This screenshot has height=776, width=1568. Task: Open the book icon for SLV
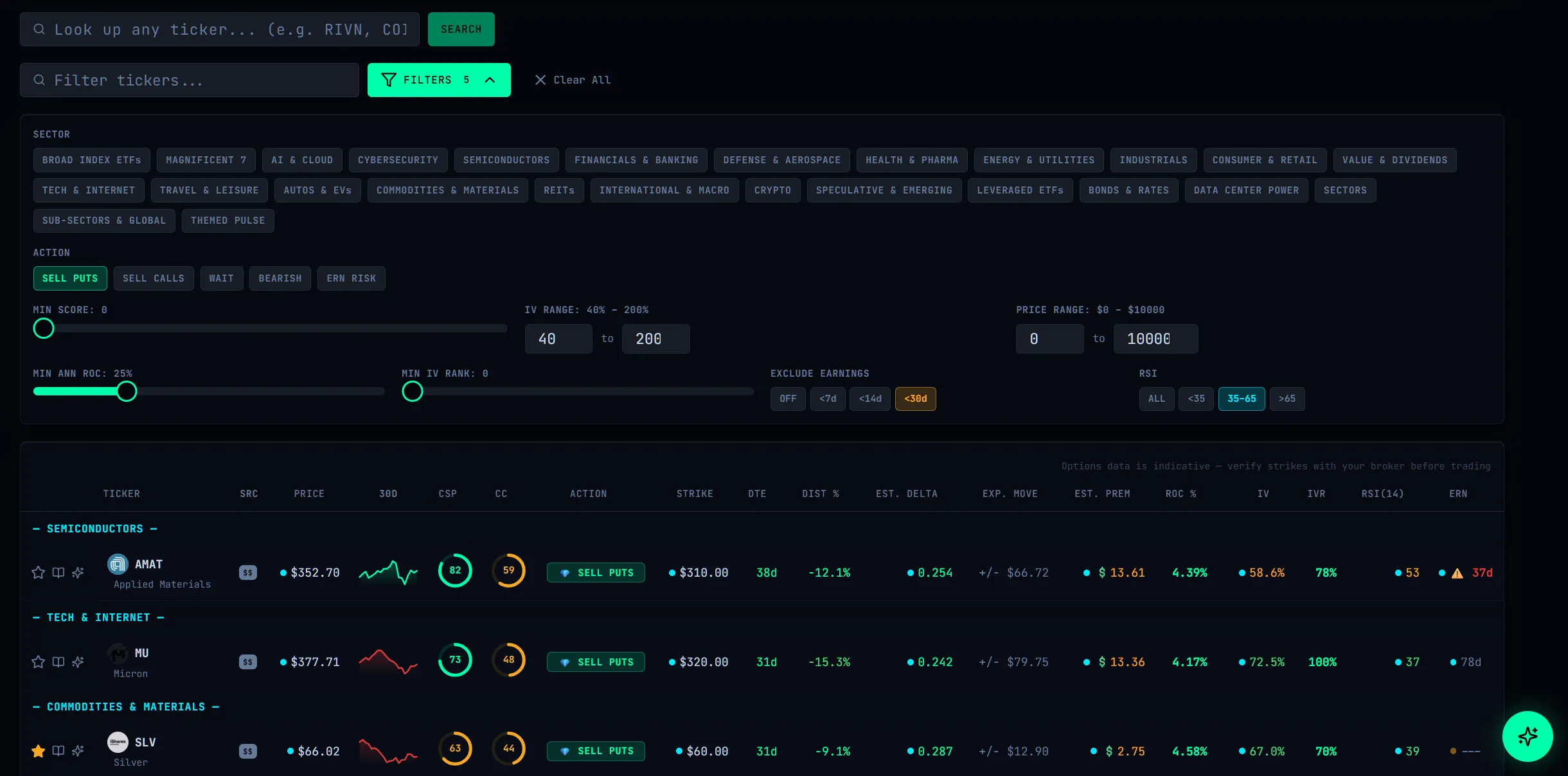(58, 751)
